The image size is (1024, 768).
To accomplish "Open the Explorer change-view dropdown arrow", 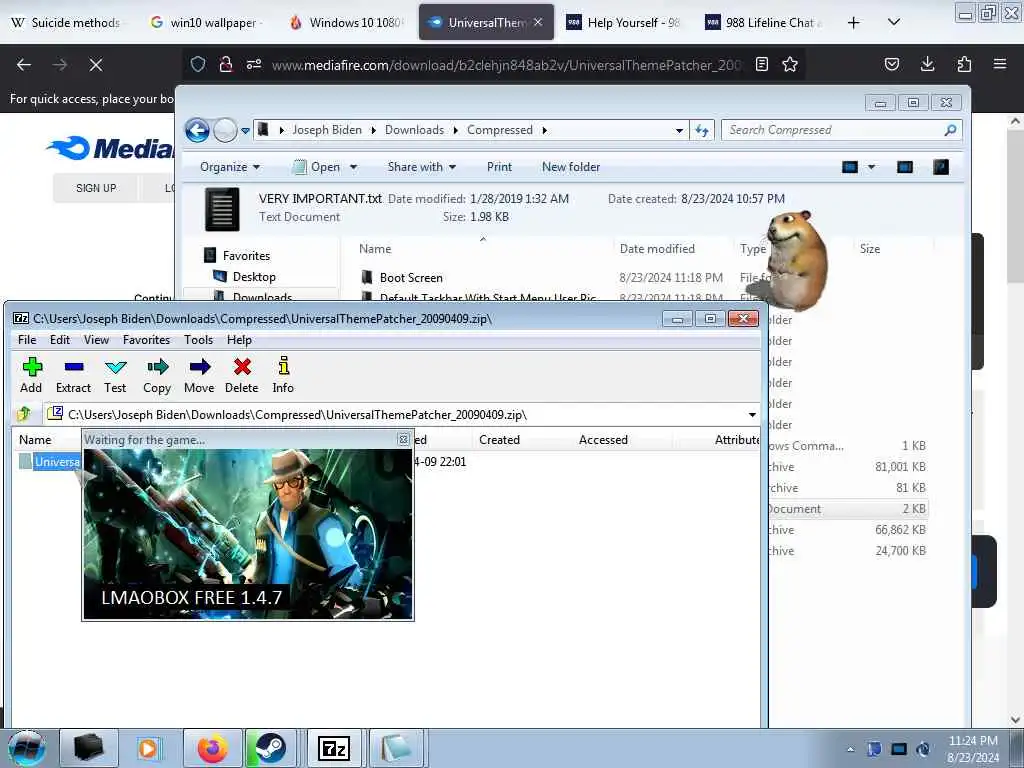I will coord(871,167).
